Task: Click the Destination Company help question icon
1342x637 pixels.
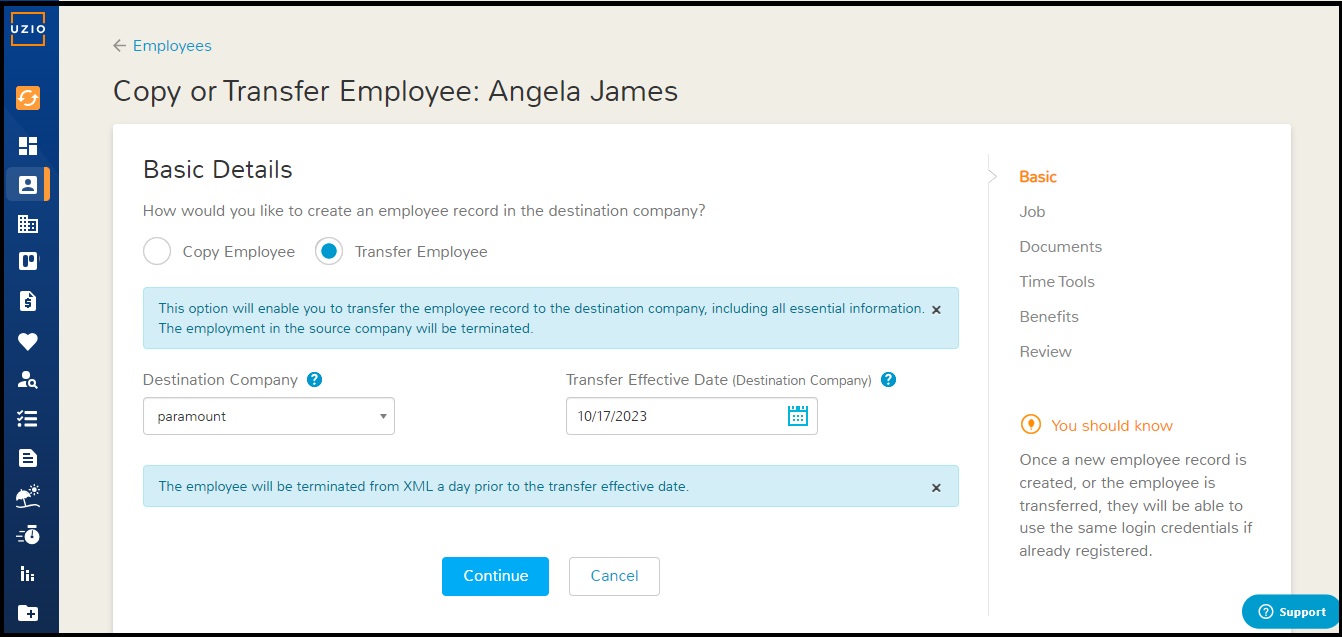Action: 315,380
